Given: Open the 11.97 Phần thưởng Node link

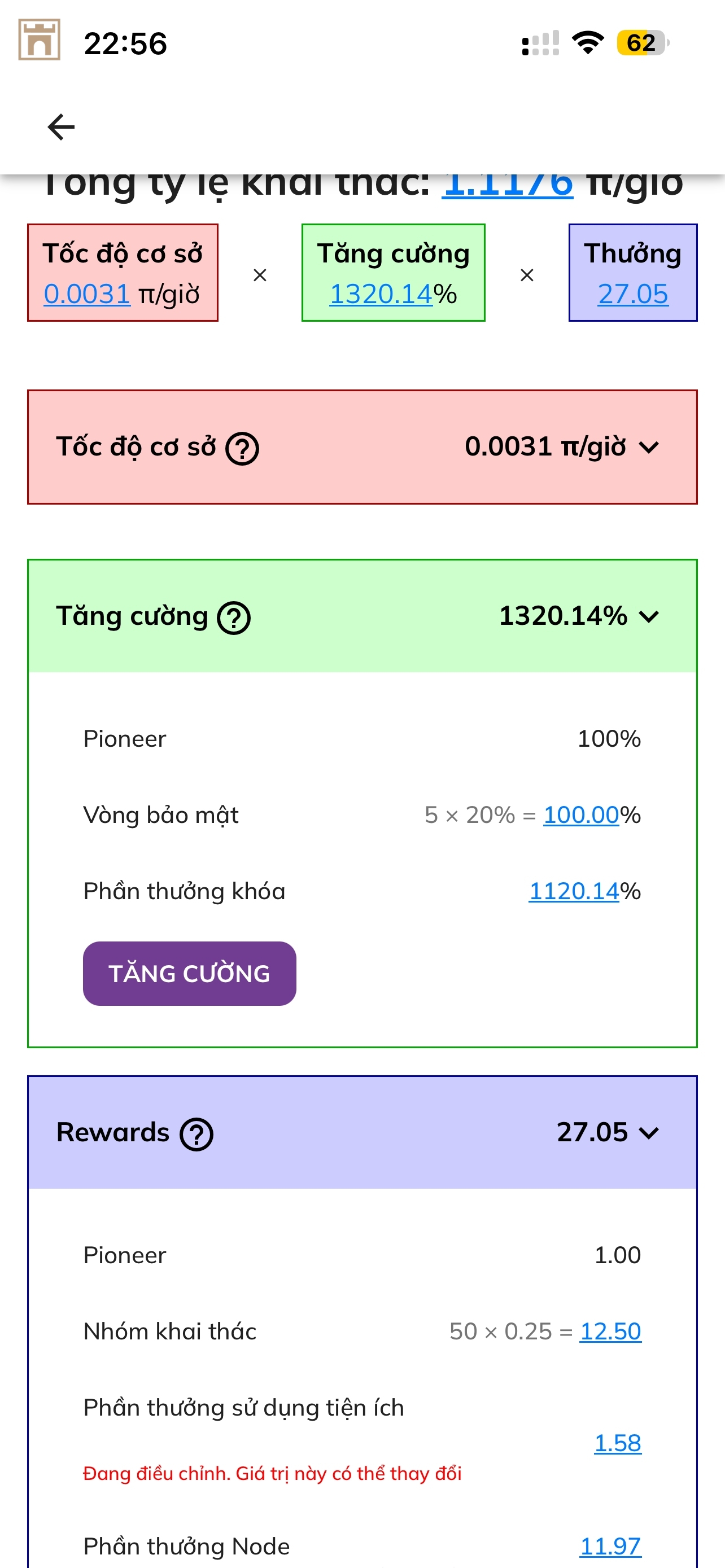Looking at the screenshot, I should (610, 1545).
